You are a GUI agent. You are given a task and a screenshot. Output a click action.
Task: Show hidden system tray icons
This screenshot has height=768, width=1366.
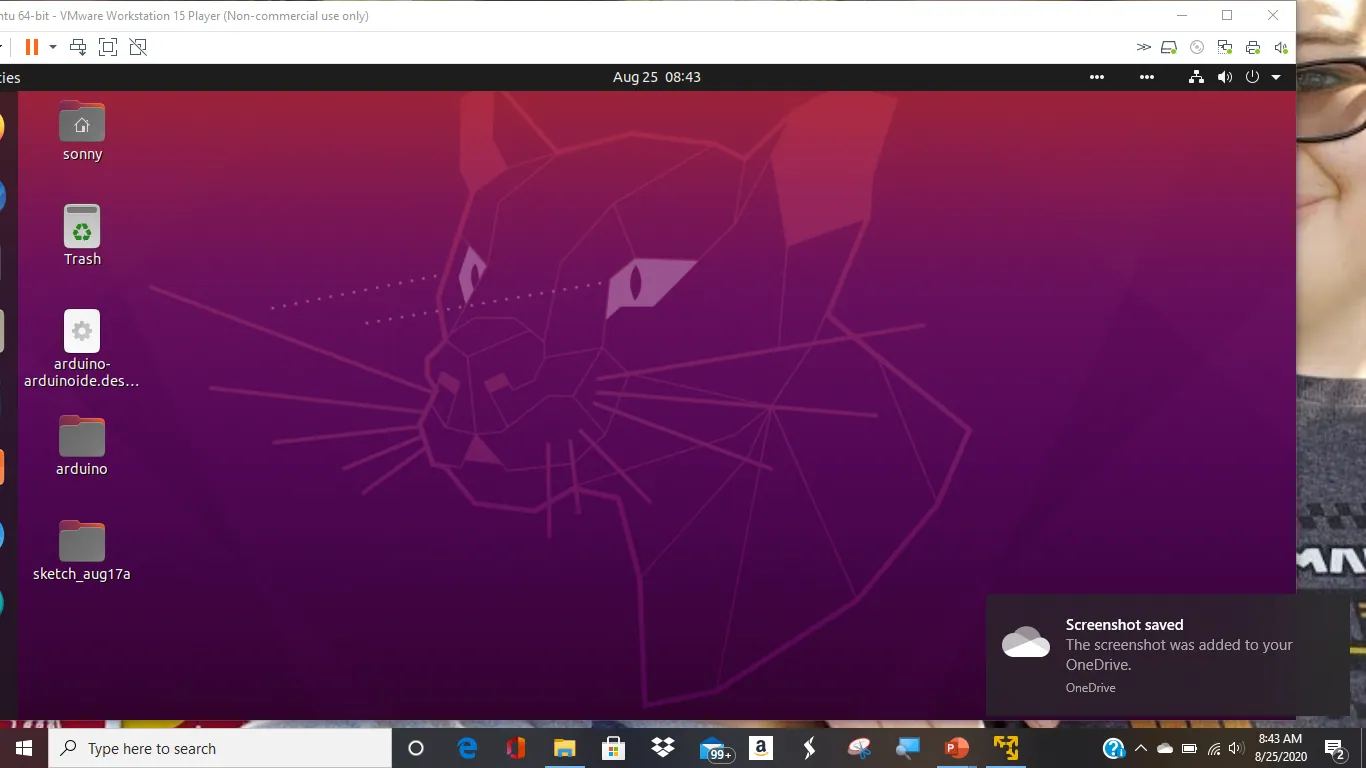(x=1141, y=748)
